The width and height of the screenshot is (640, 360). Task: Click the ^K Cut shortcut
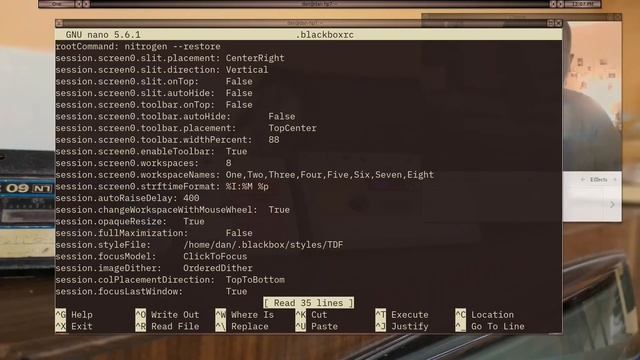[311, 315]
